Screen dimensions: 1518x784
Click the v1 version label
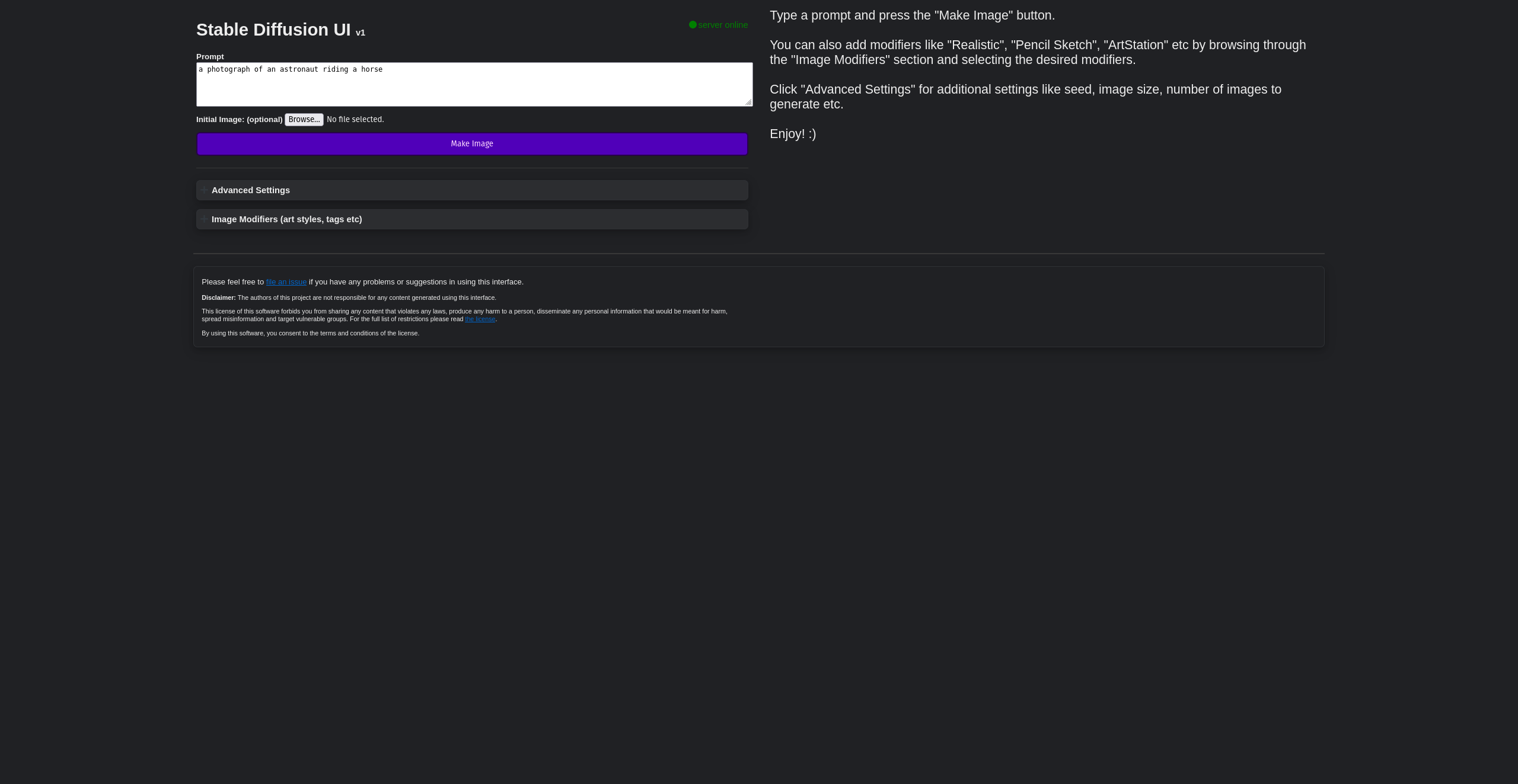click(360, 33)
